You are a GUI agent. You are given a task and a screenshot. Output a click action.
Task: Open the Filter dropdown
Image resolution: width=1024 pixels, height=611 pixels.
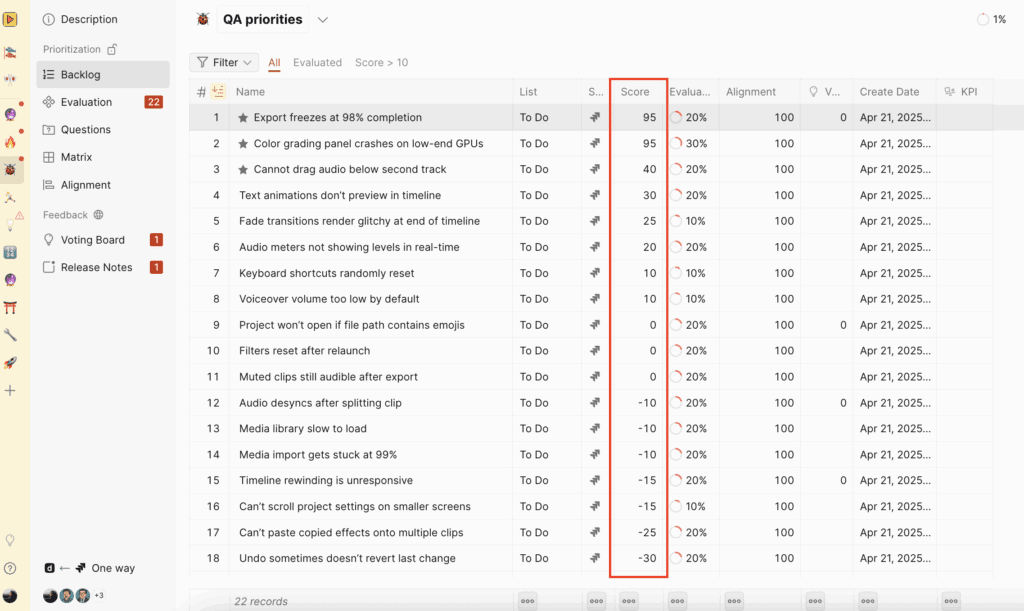[x=224, y=62]
